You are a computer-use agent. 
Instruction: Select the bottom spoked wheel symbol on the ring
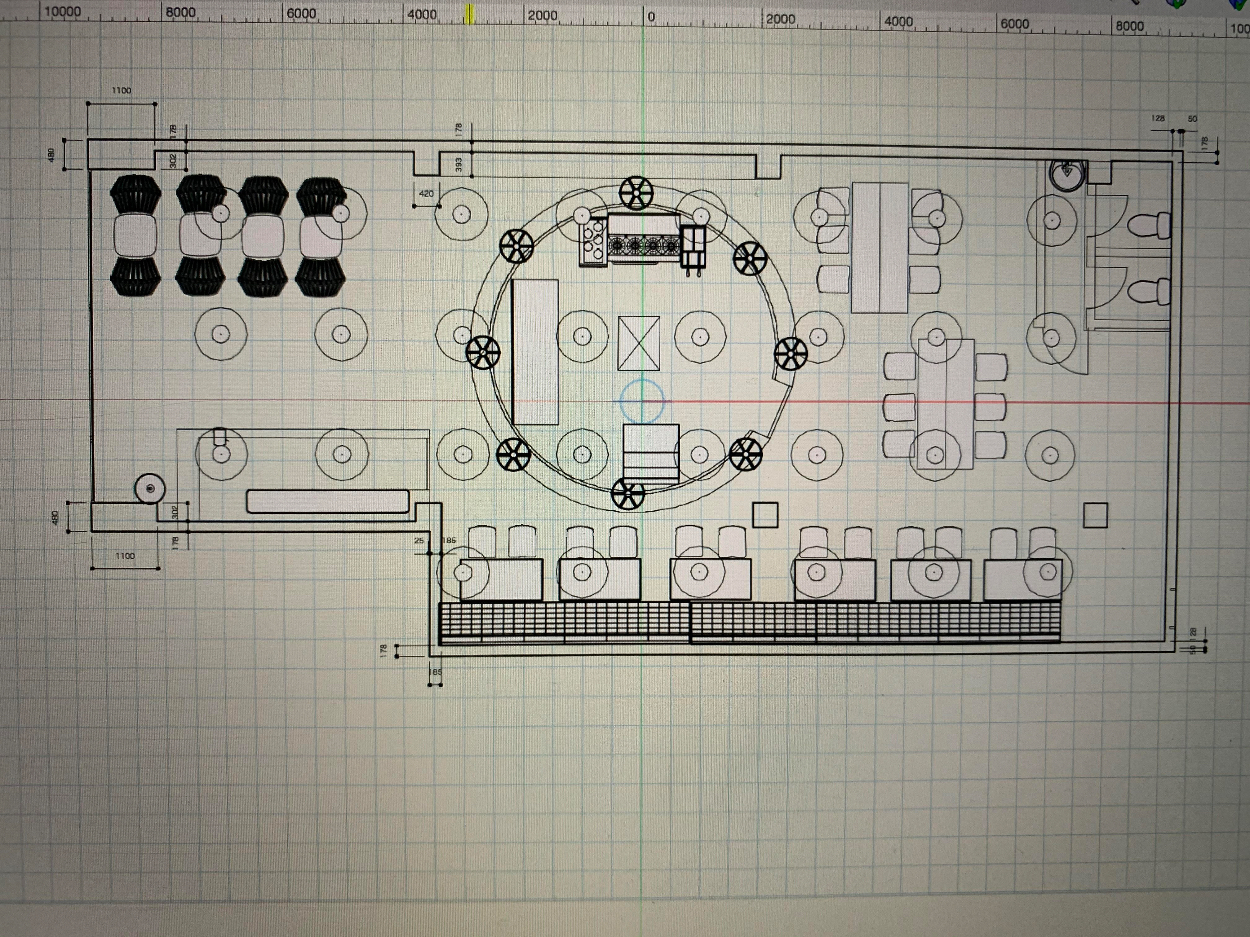pos(628,493)
